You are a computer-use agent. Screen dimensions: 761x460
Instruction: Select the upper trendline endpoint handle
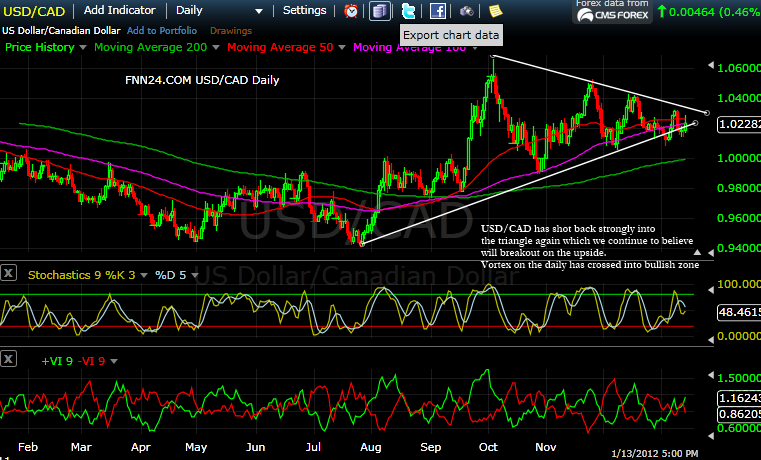pos(707,112)
